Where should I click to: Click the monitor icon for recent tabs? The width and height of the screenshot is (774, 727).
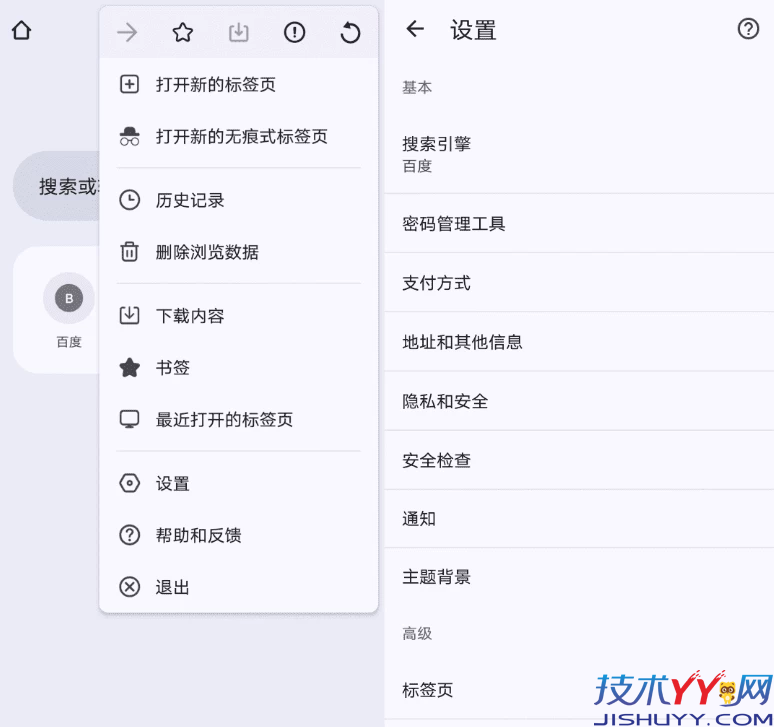[x=129, y=419]
